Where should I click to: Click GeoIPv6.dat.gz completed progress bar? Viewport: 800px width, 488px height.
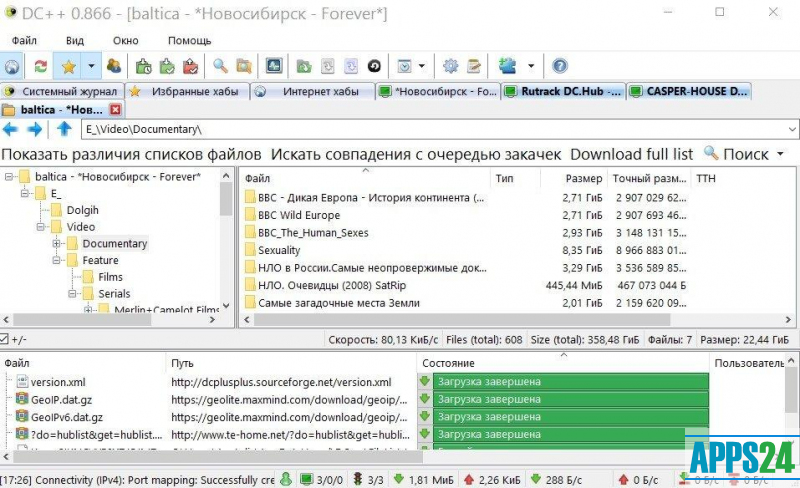click(571, 417)
